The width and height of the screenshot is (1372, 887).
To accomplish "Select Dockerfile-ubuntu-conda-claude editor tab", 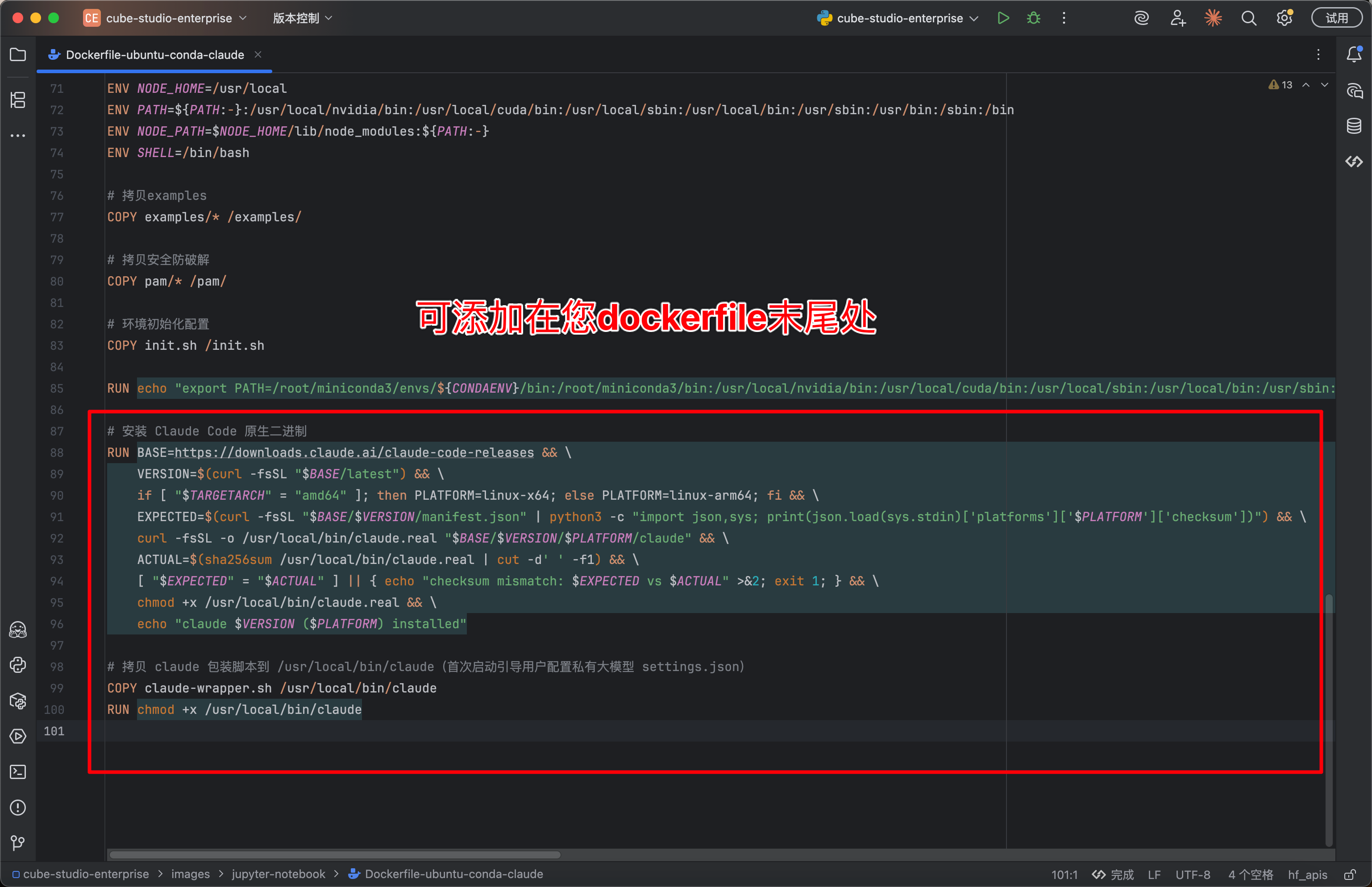I will tap(154, 55).
